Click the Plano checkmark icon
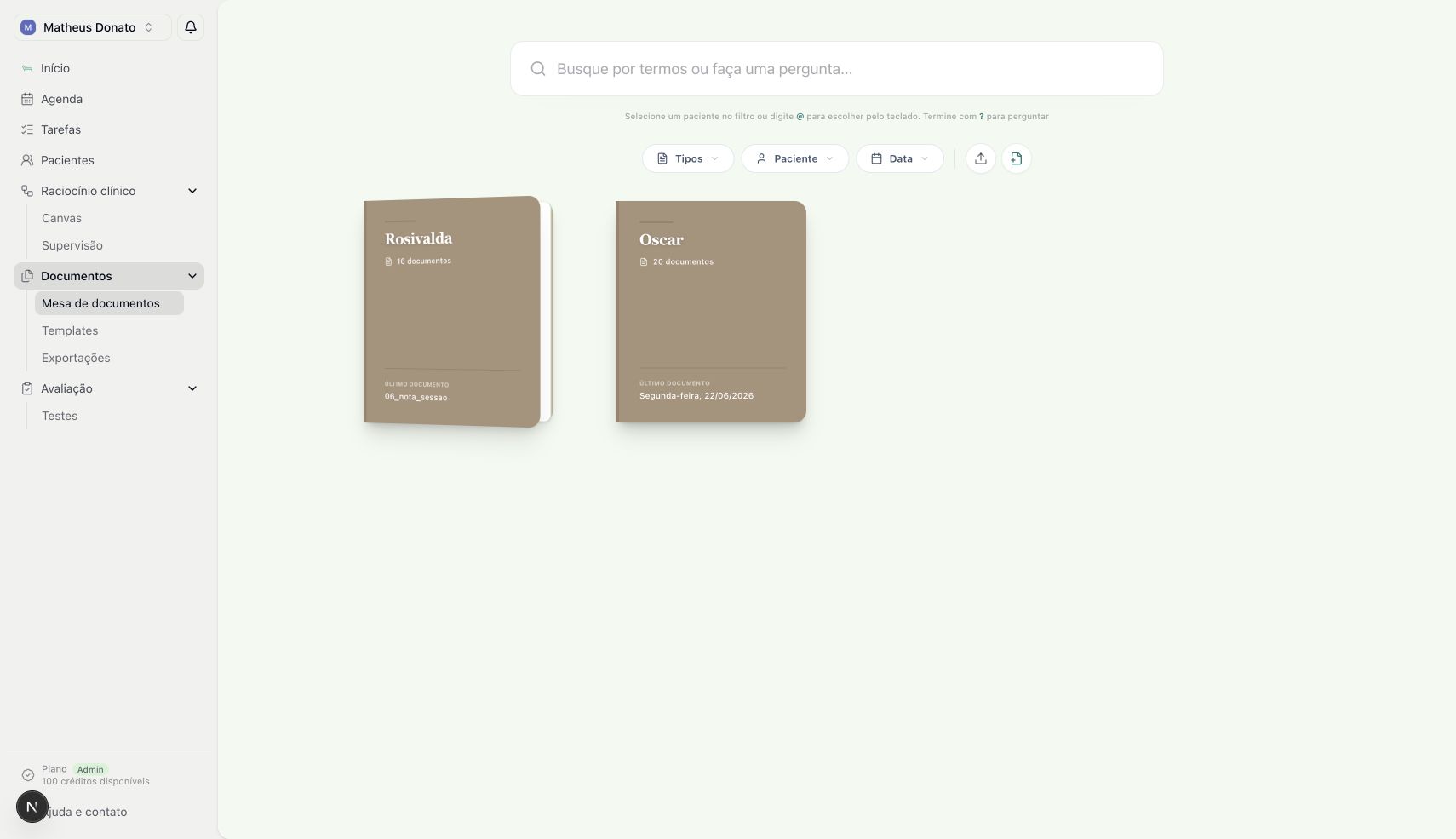Screen dimensions: 1456x839 (28, 775)
